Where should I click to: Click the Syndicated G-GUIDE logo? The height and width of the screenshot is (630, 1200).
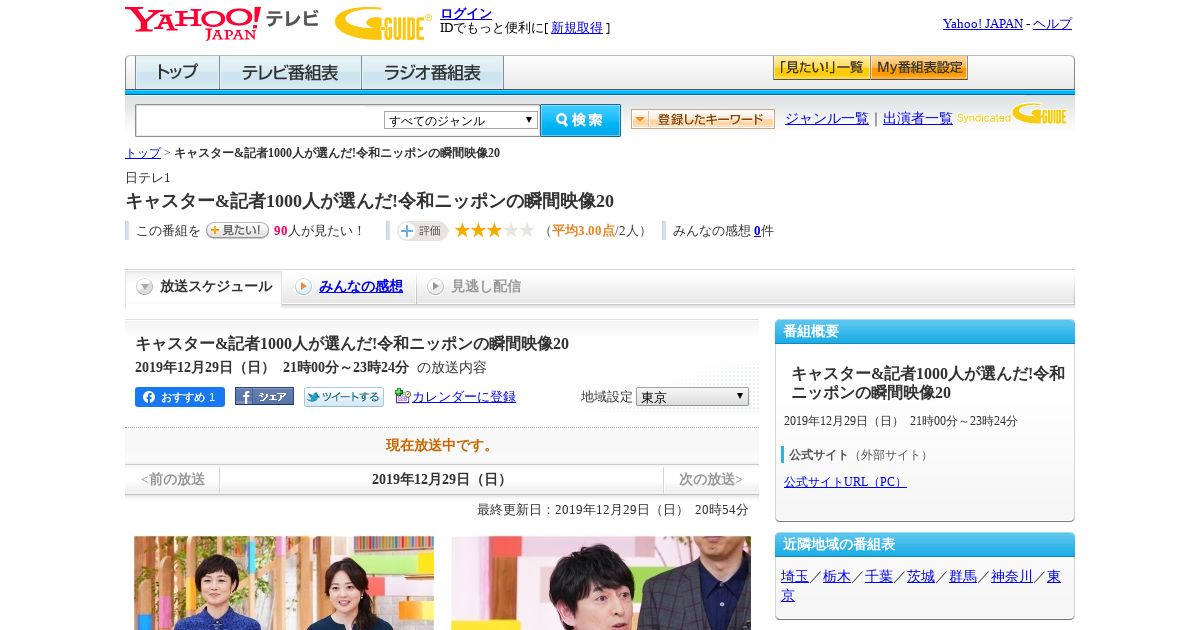pos(1011,114)
